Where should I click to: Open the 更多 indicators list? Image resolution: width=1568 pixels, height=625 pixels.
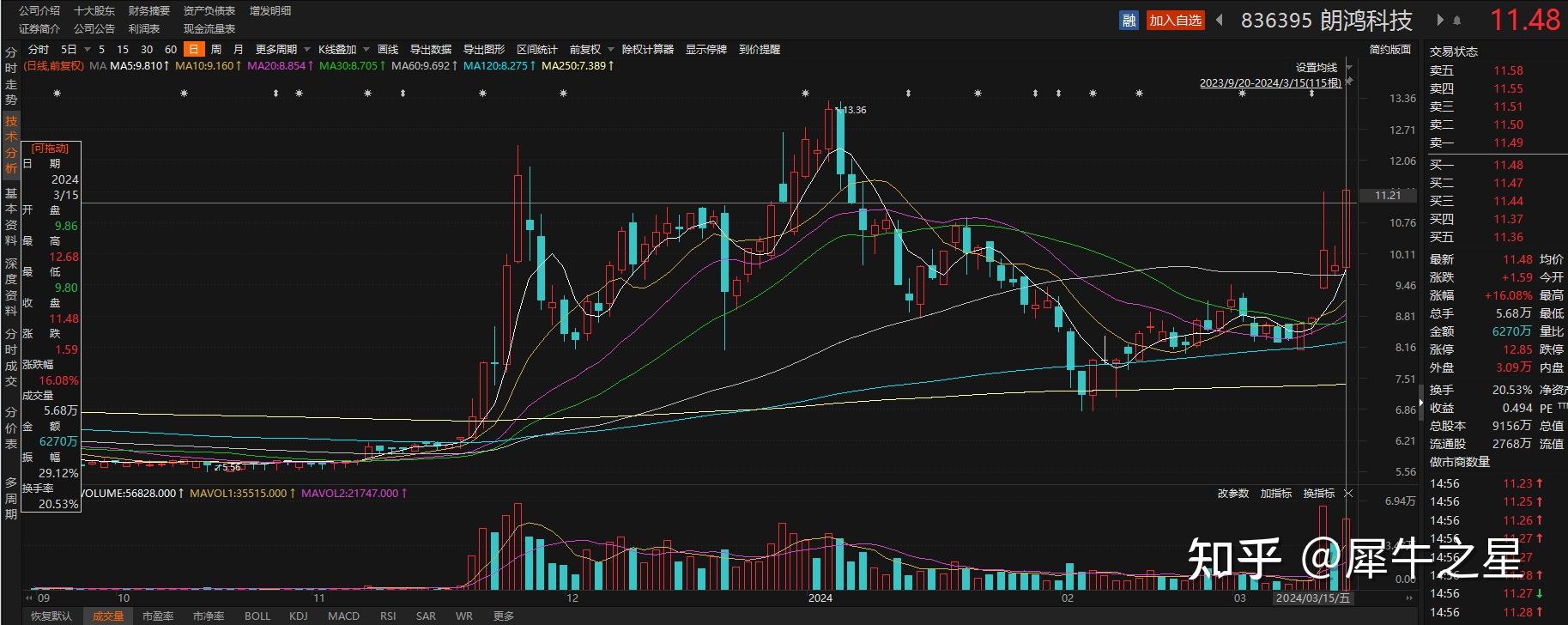504,616
